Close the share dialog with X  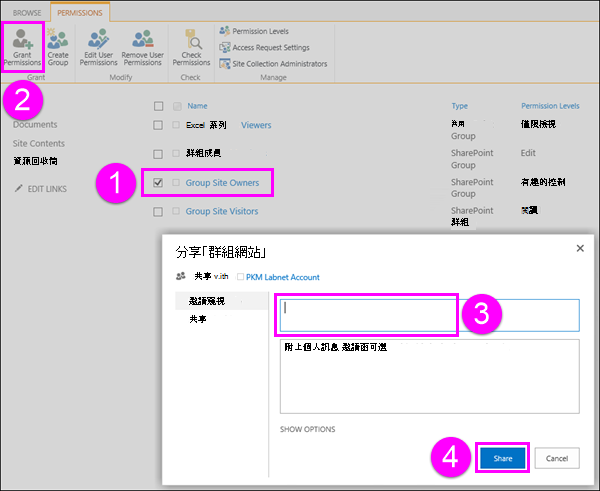click(x=580, y=248)
